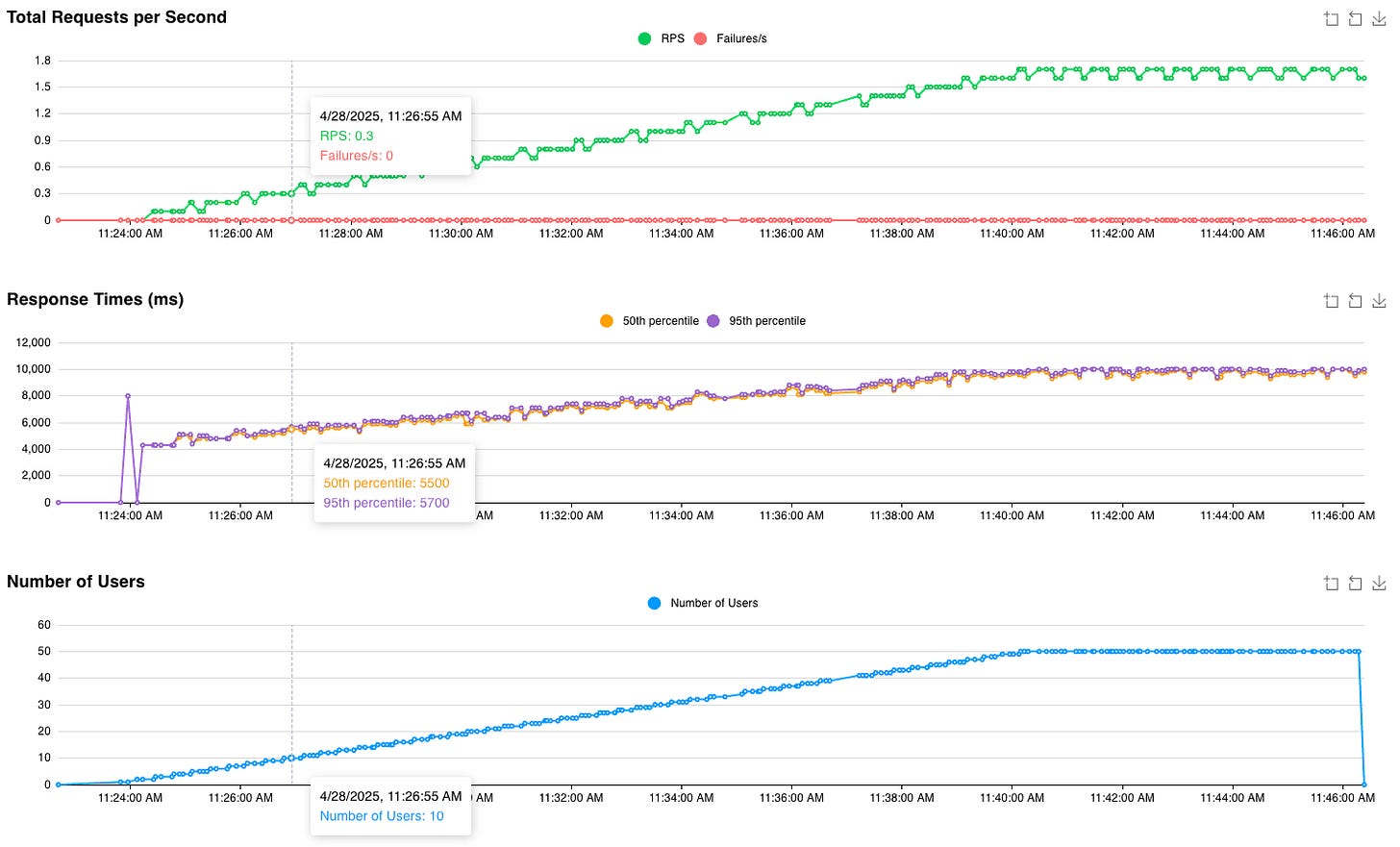Reset zoom on Total Requests per Second chart
The image size is (1400, 847).
(x=1355, y=19)
